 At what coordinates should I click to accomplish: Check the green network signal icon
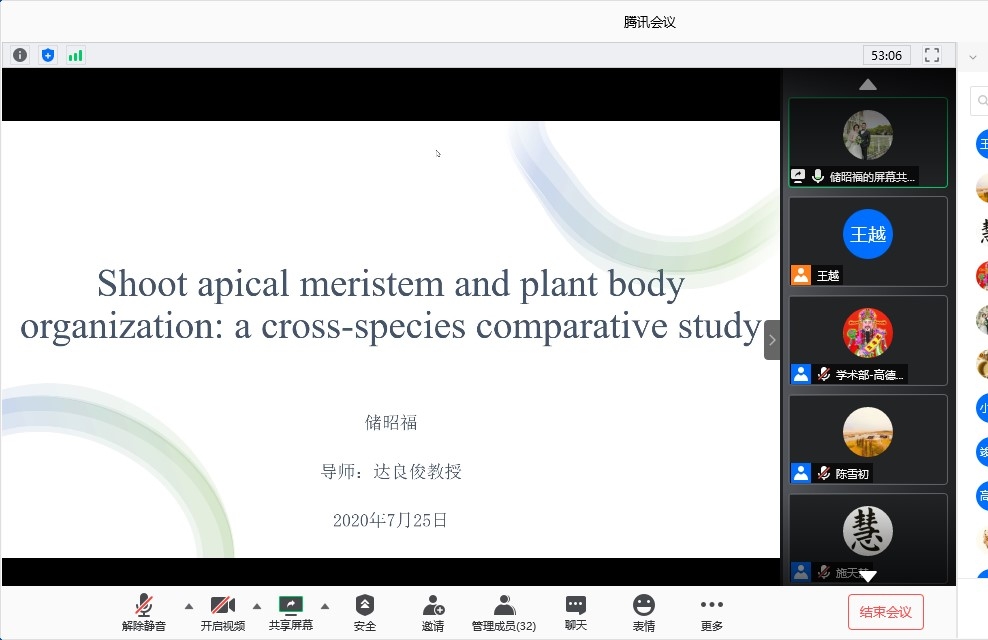coord(76,55)
